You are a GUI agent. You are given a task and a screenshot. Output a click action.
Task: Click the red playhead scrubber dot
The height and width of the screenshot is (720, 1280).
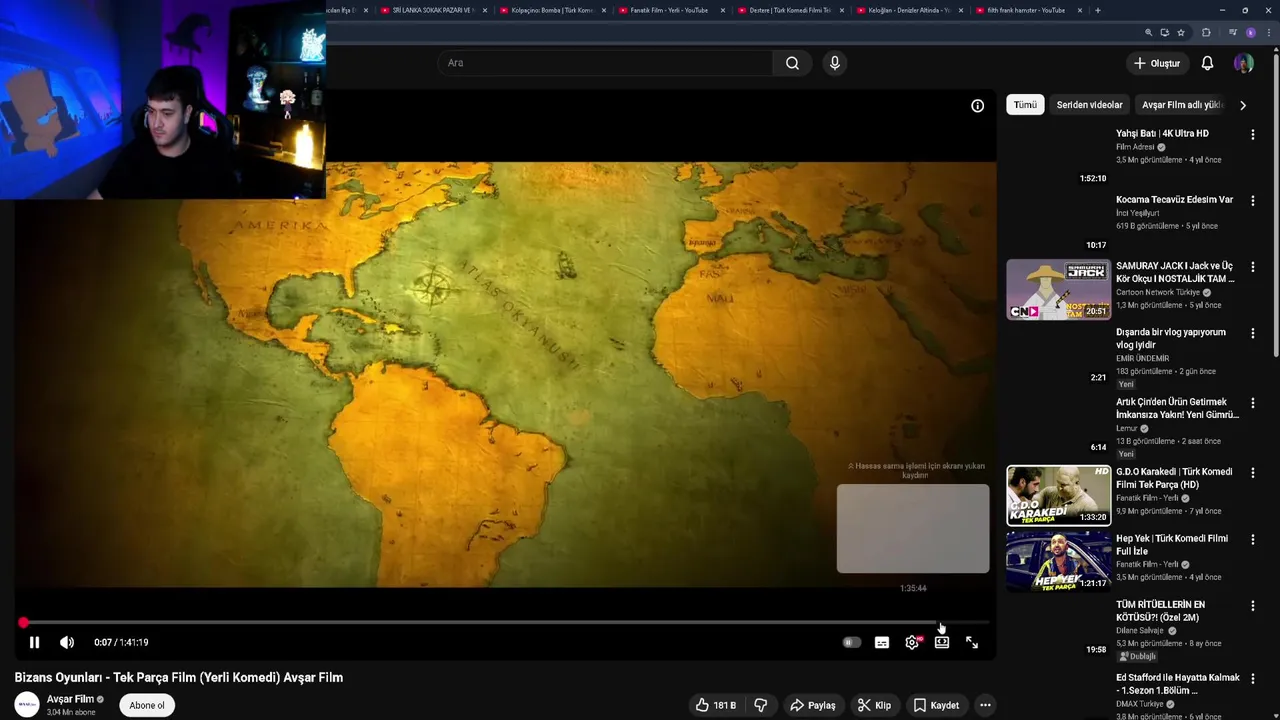23,623
